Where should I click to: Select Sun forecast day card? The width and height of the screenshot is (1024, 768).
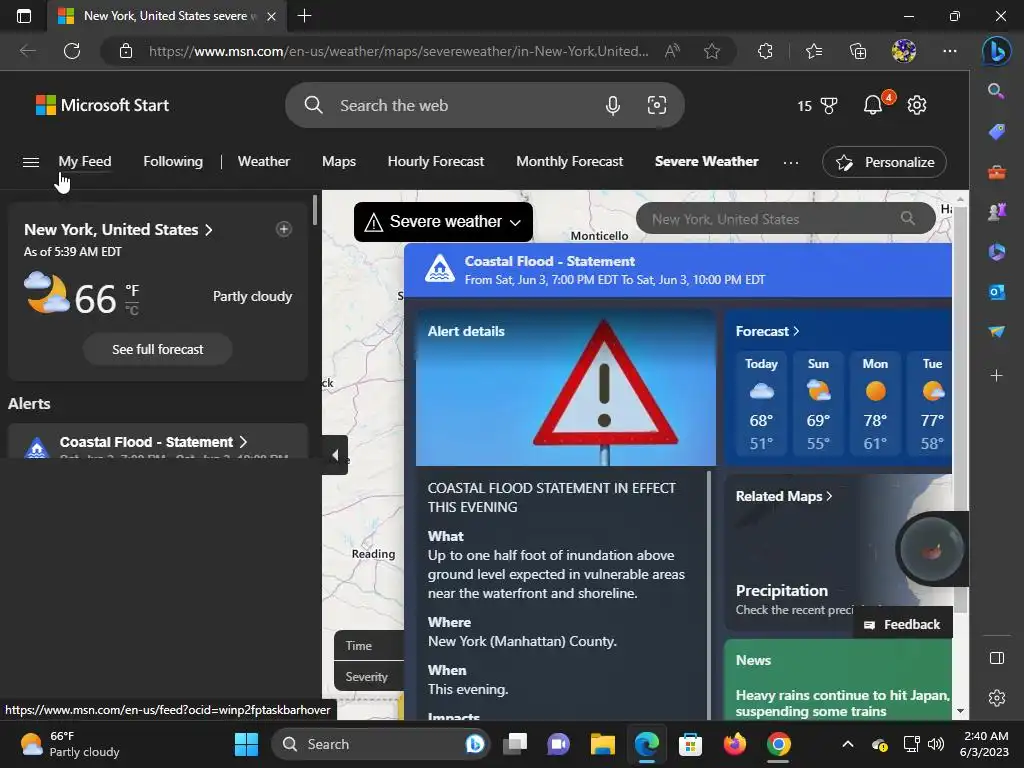pos(818,404)
